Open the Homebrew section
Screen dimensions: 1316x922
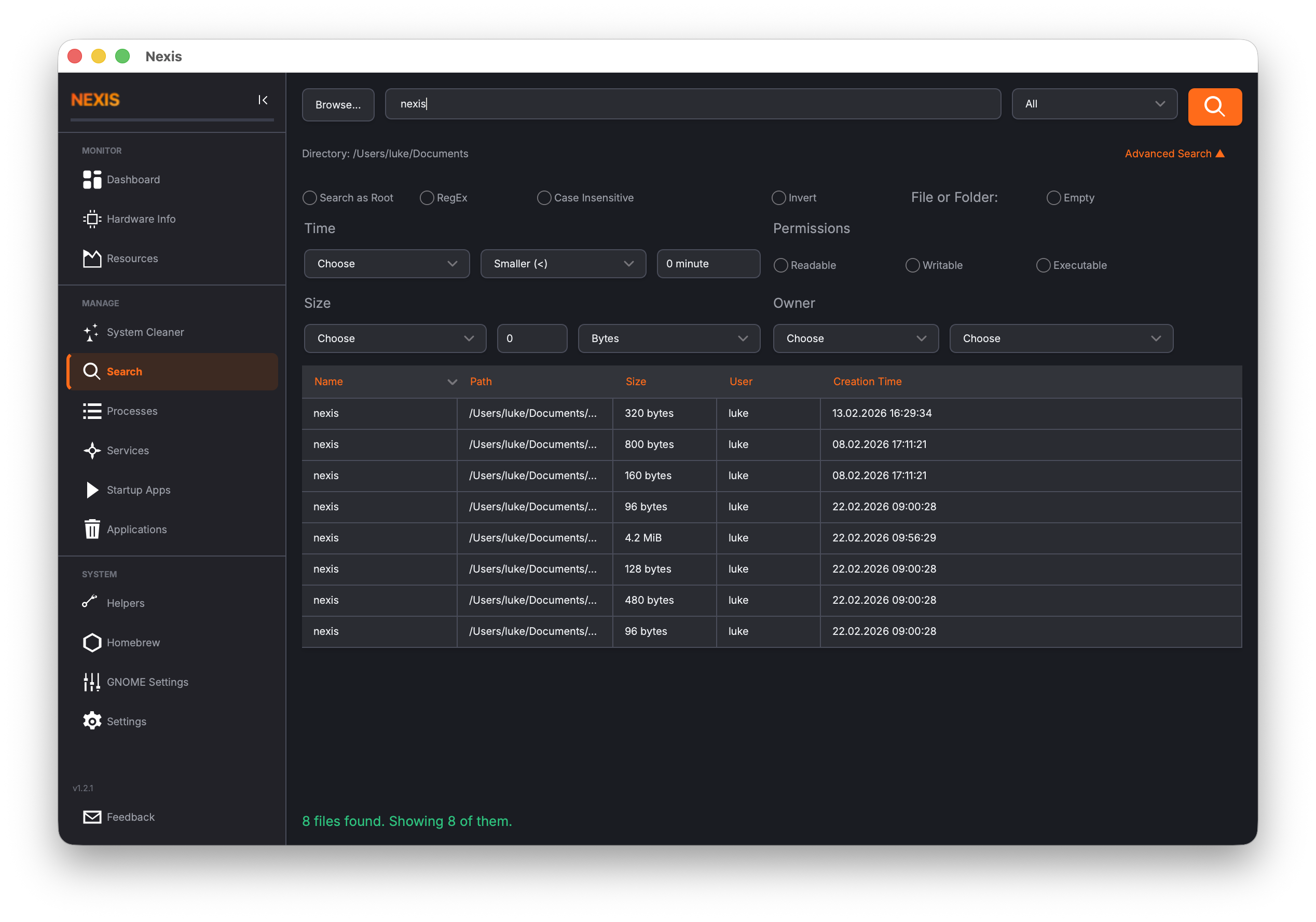tap(133, 642)
